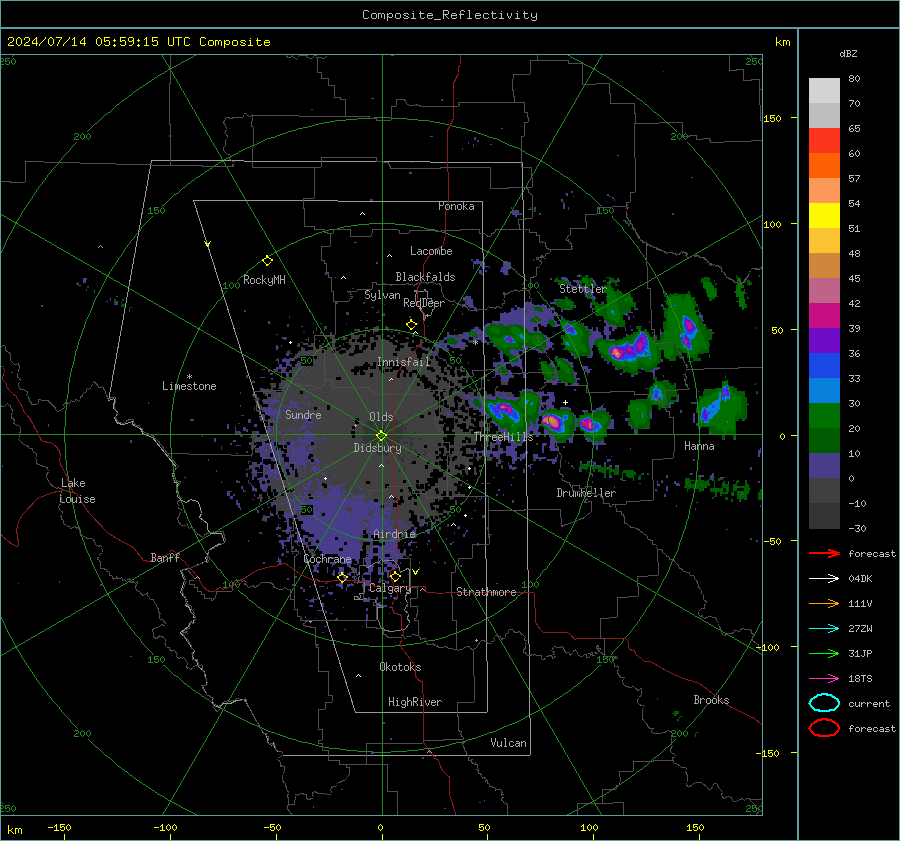Screen dimensions: 900x841
Task: Click the Drumheller map label
Action: pos(586,493)
